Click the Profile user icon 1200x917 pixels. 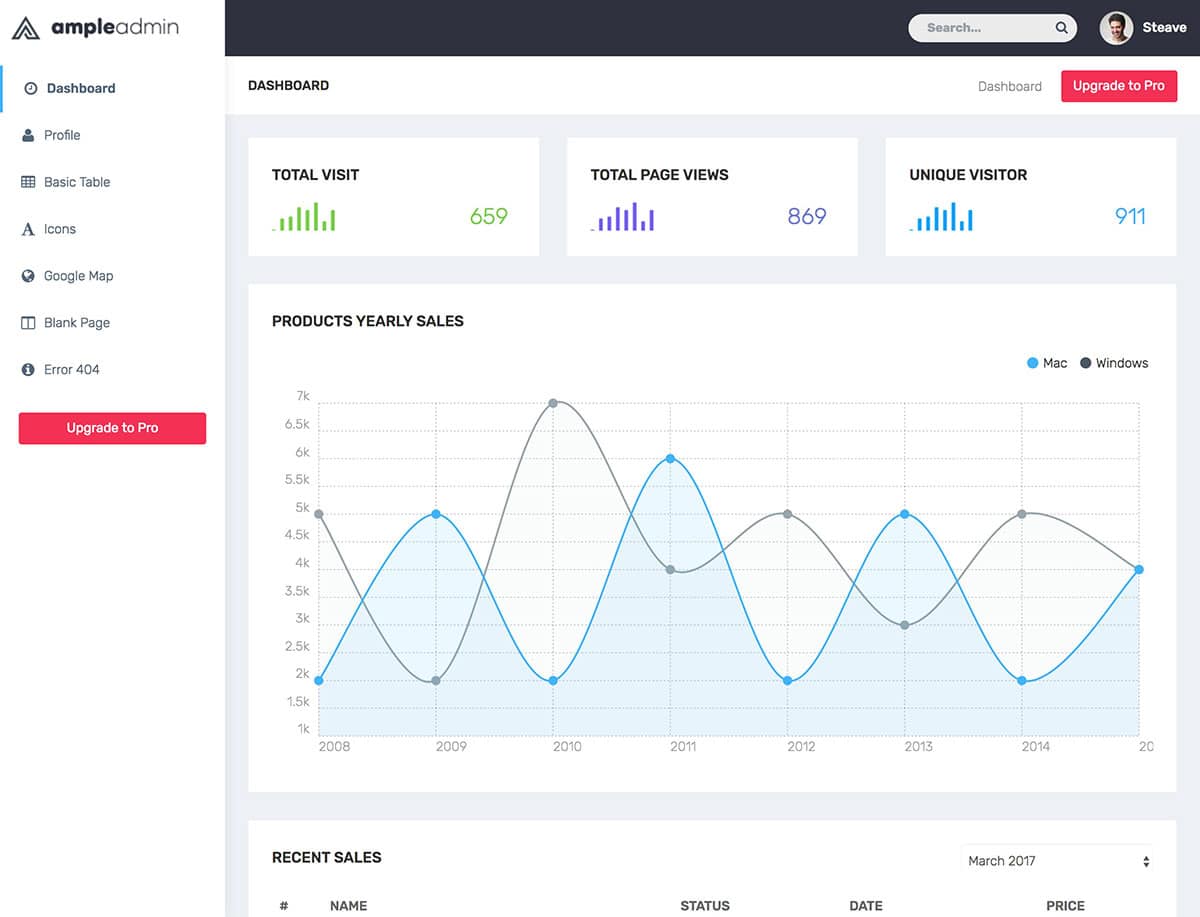(x=28, y=135)
